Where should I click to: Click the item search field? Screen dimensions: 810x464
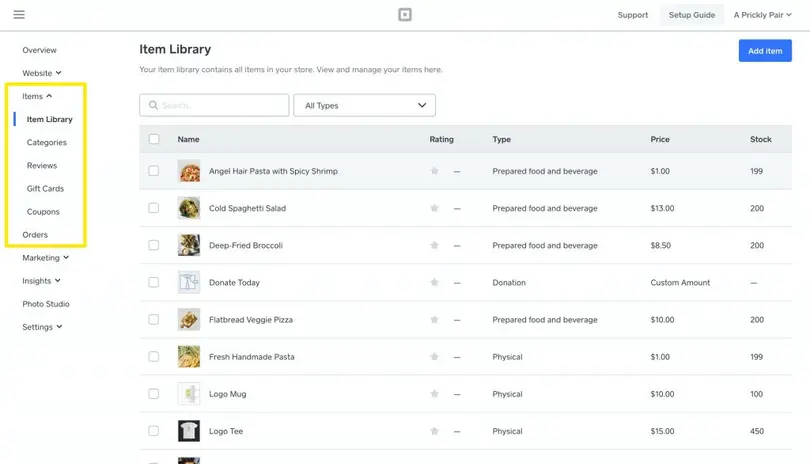click(222, 105)
